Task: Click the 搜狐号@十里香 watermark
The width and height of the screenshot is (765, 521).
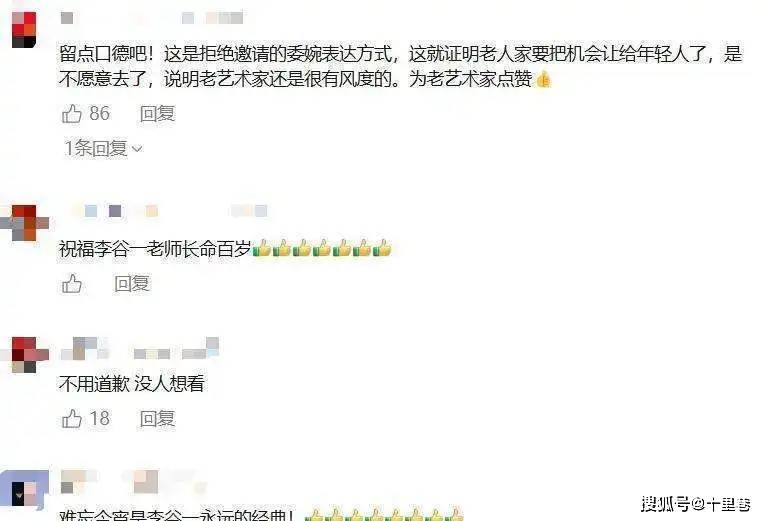Action: tap(696, 504)
